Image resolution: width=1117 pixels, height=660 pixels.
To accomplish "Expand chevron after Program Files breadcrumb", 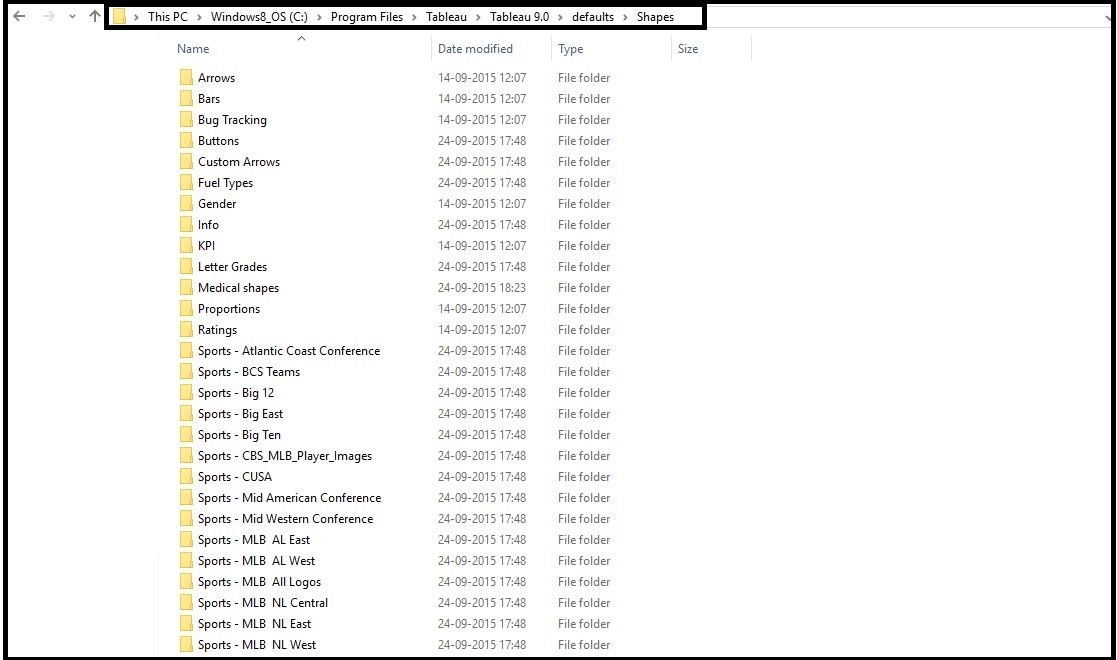I will pos(415,17).
